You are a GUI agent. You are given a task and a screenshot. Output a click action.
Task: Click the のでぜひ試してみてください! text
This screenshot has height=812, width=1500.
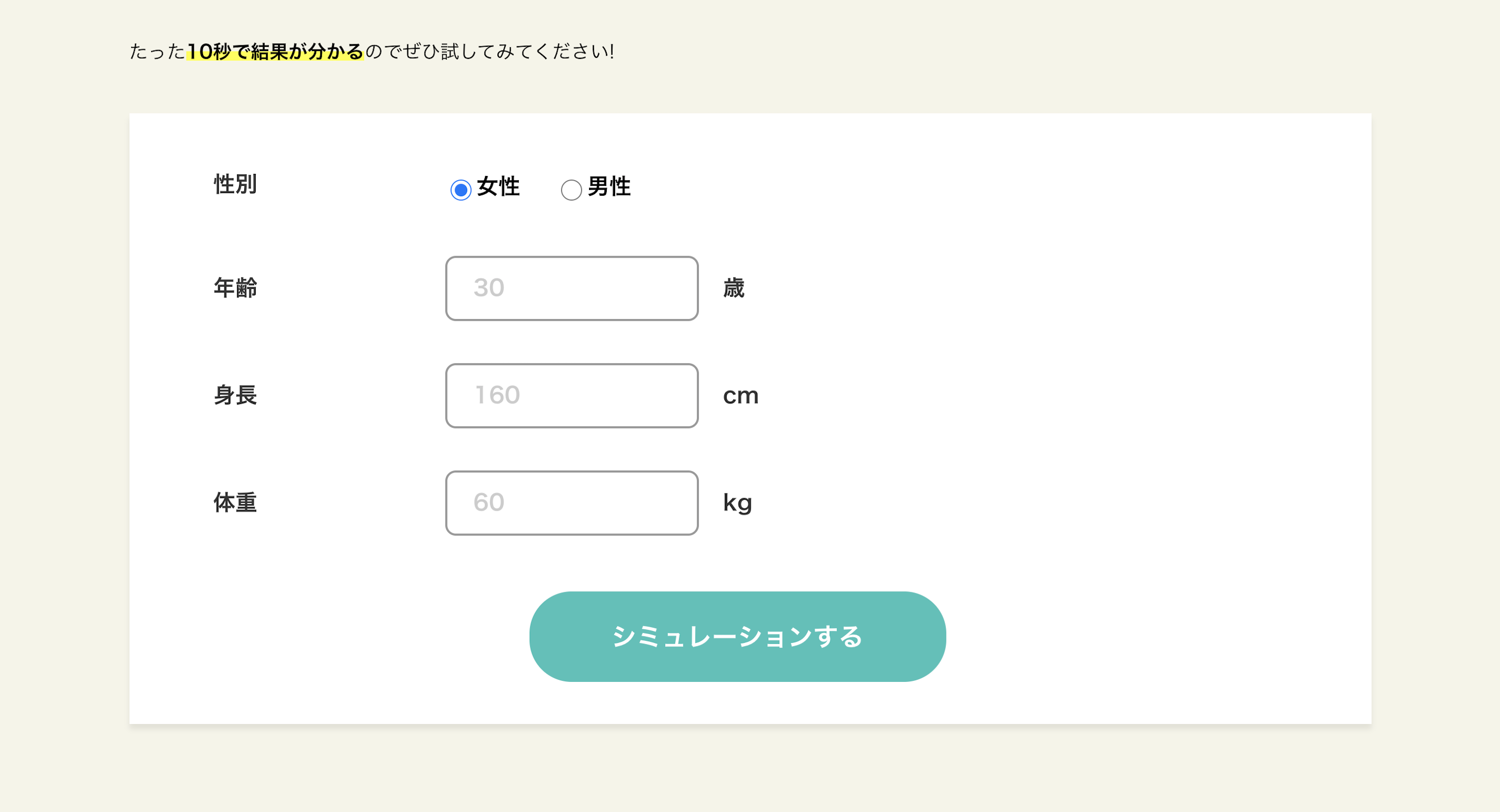click(490, 51)
